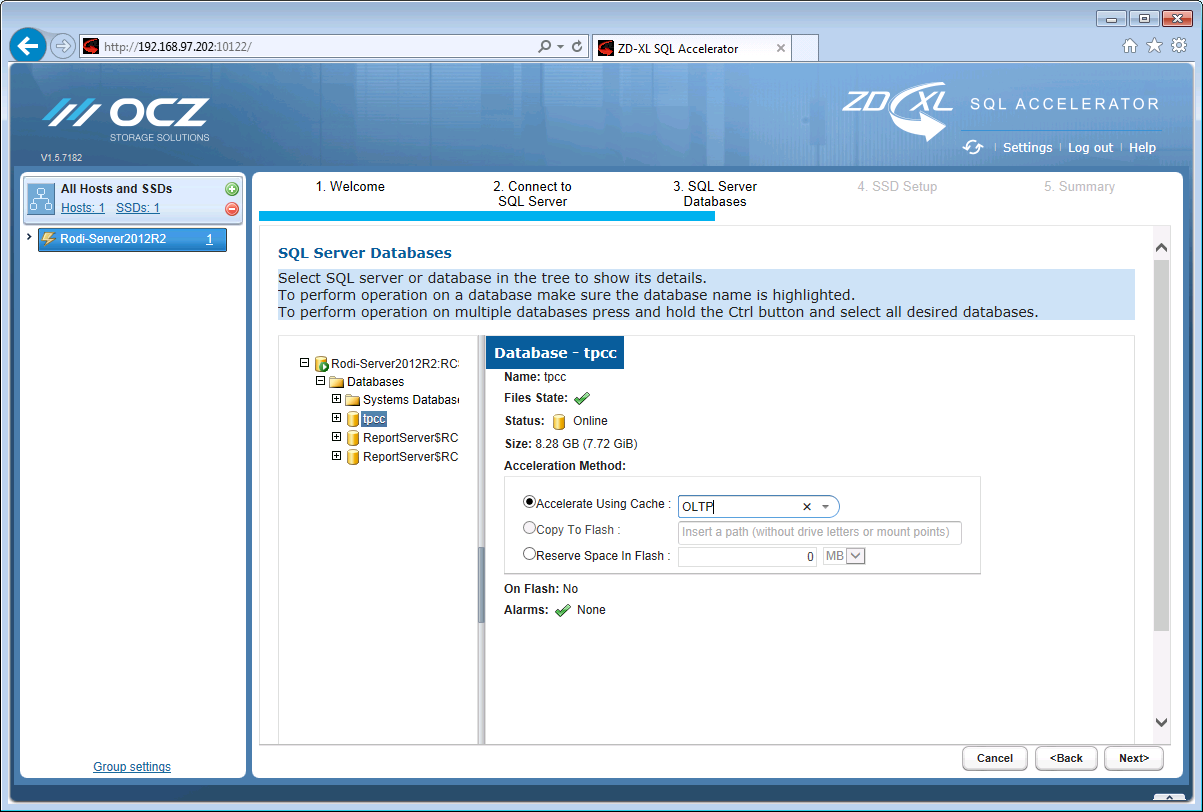1203x812 pixels.
Task: Click the page scrollbar up arrow
Action: point(1161,247)
